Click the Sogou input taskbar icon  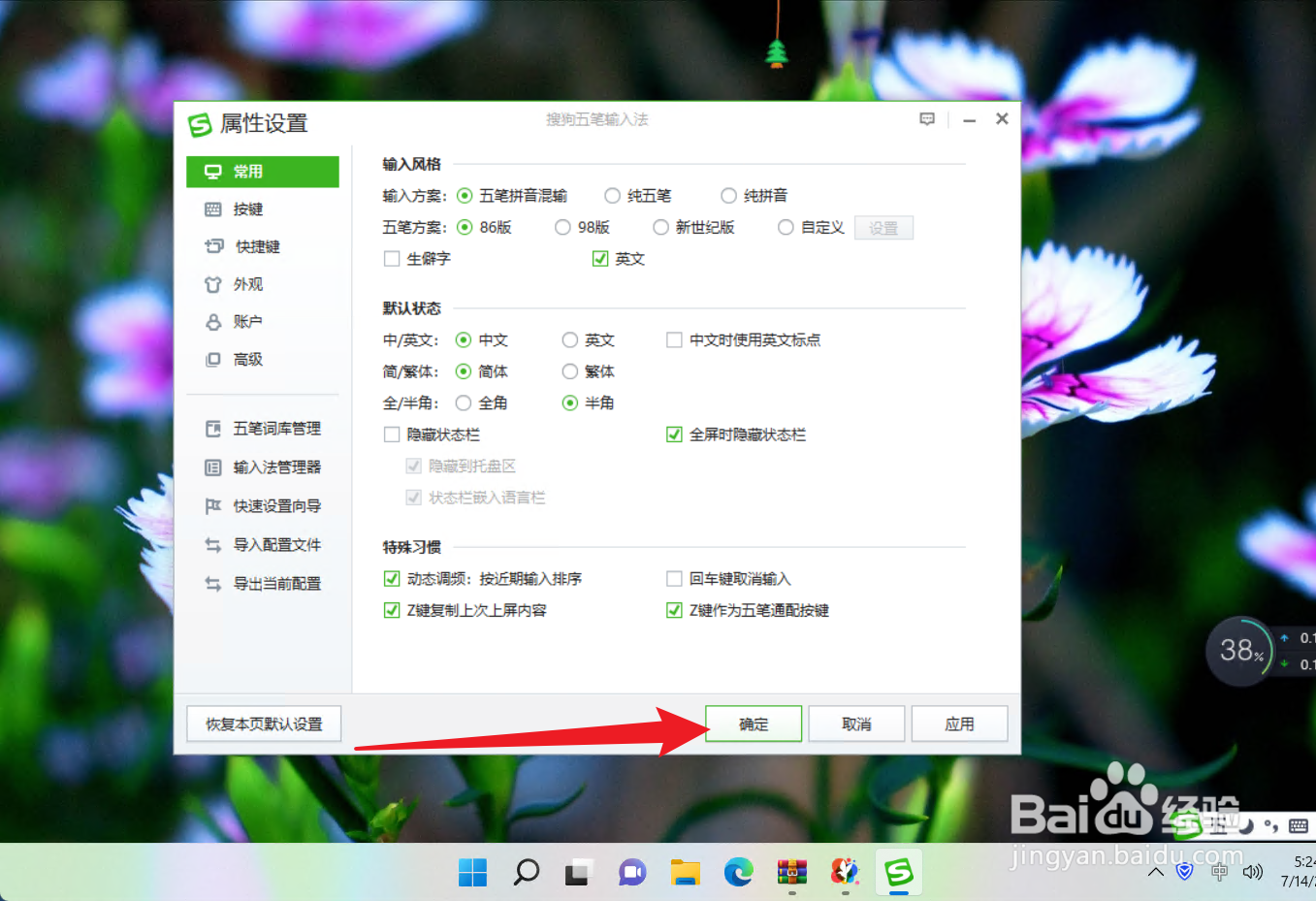[x=899, y=873]
